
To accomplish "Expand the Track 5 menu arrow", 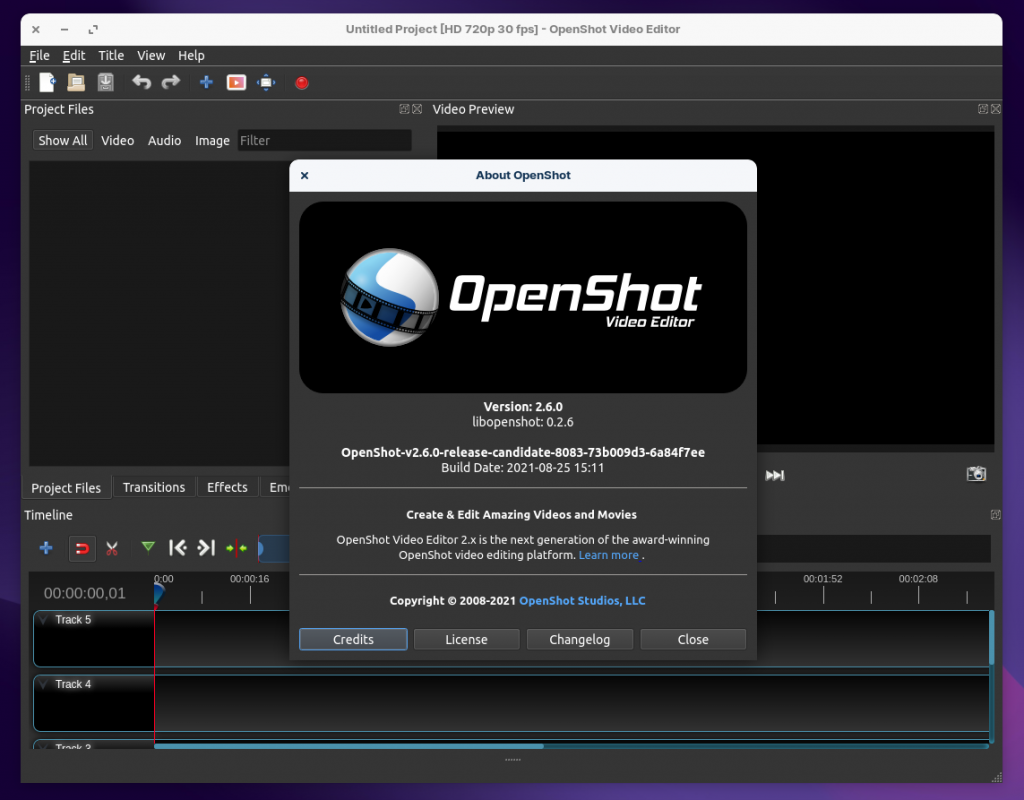I will (44, 620).
